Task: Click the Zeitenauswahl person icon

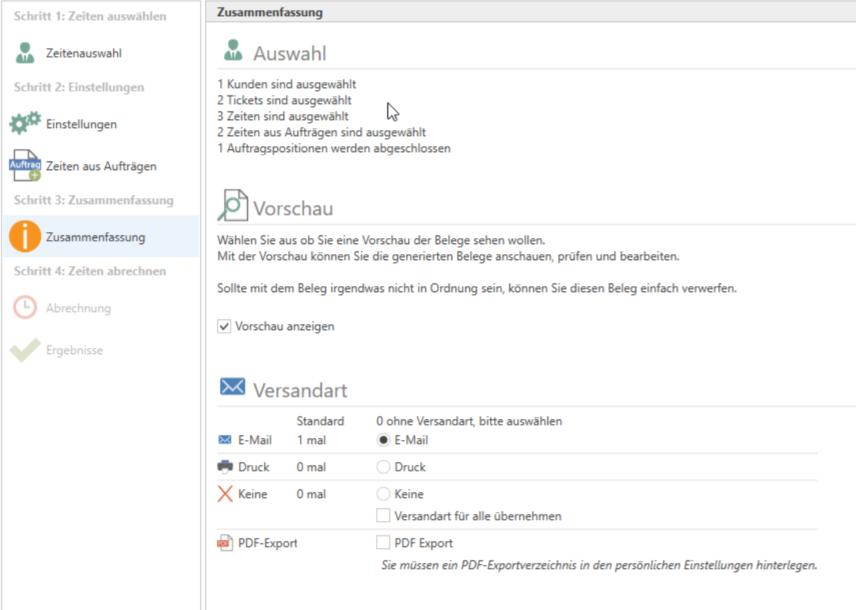Action: pyautogui.click(x=25, y=53)
